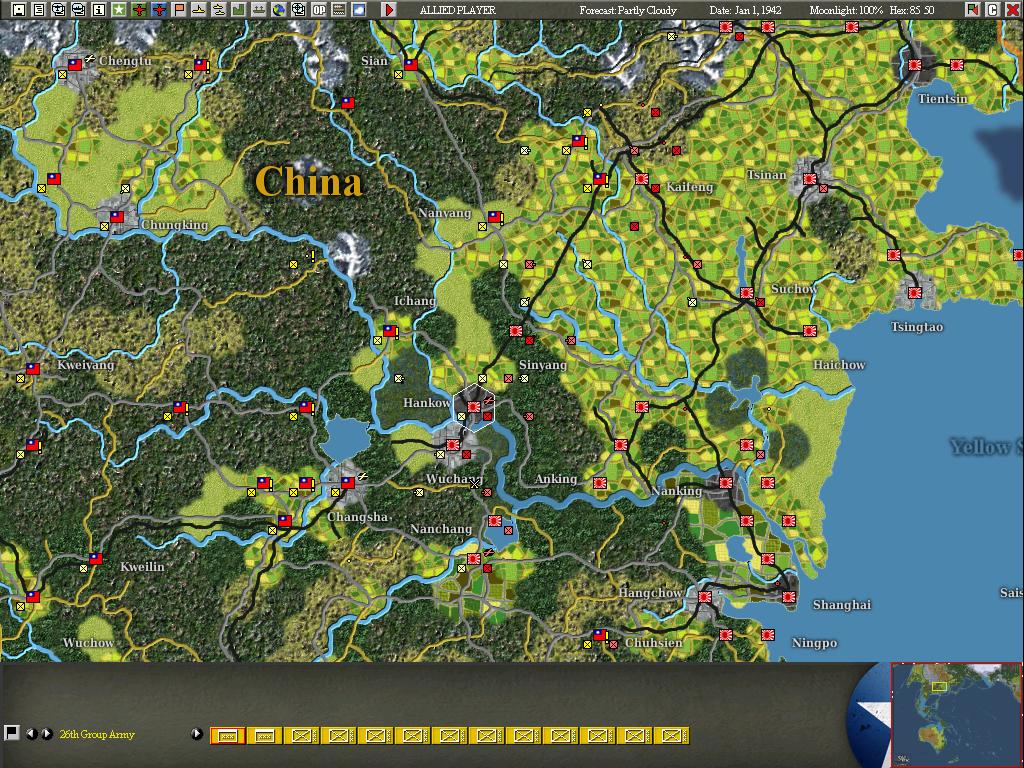Select the second HQ unit counter
1024x768 pixels.
tap(264, 736)
